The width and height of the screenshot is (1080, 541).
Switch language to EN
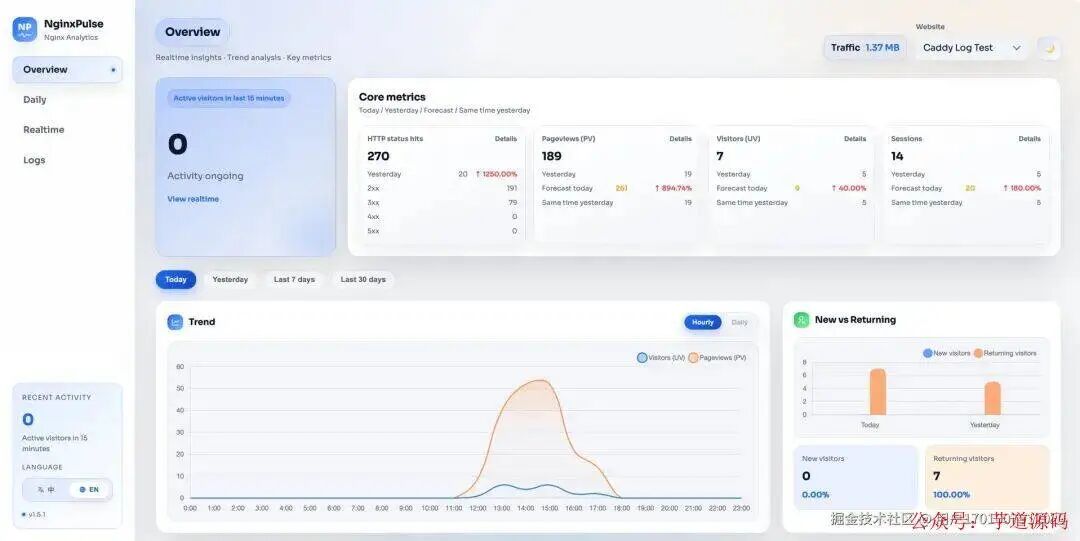click(90, 490)
